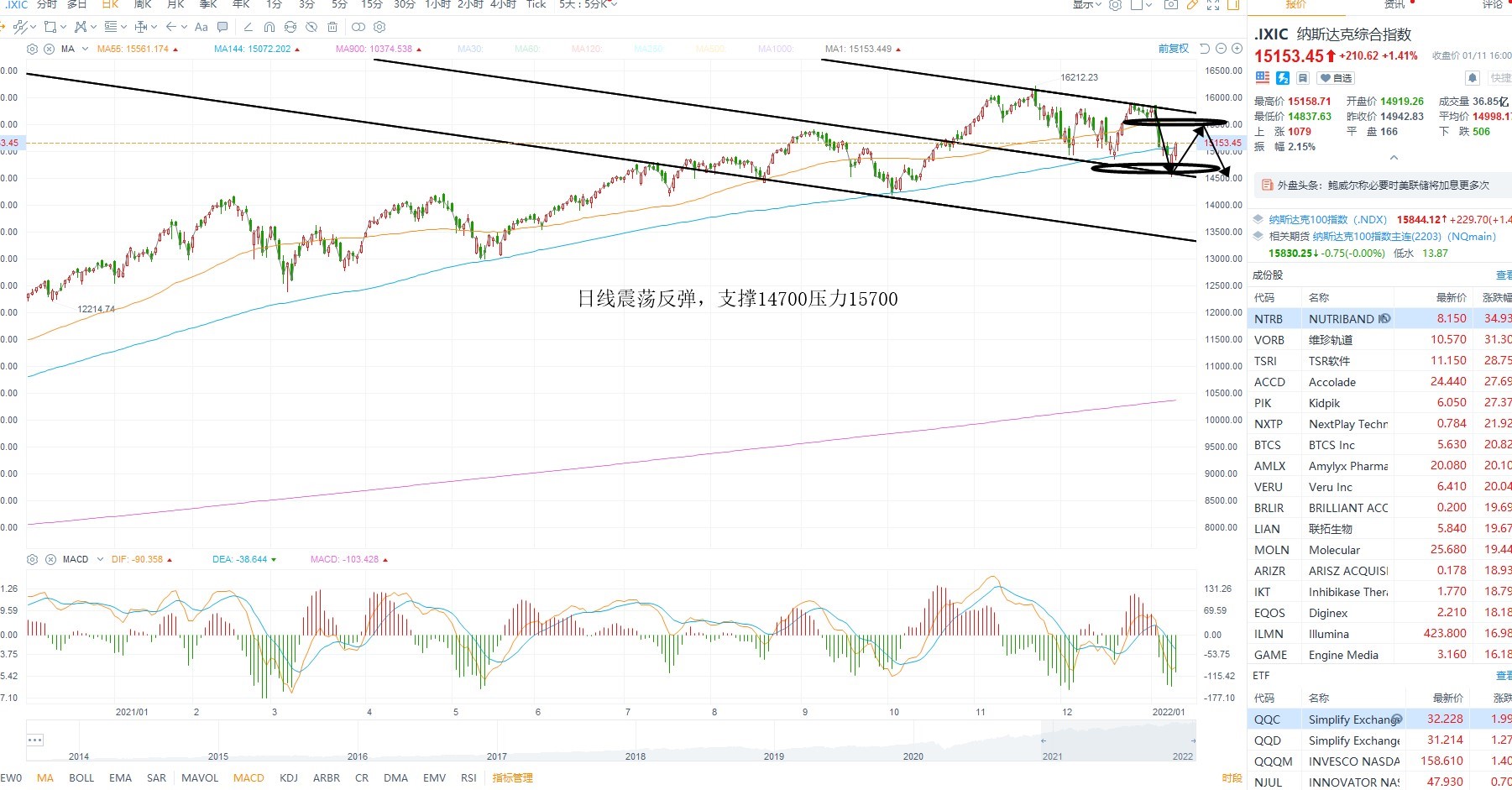Screen dimensions: 1512x790
Task: Remove the MACD indicator with its X icon
Action: pos(50,559)
